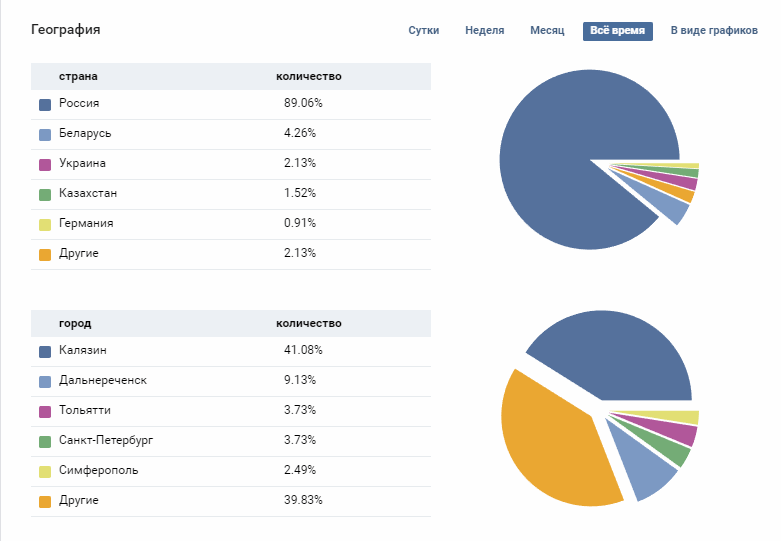The height and width of the screenshot is (541, 781).
Task: Click the light blue swatch beside Беларусь
Action: [x=45, y=134]
